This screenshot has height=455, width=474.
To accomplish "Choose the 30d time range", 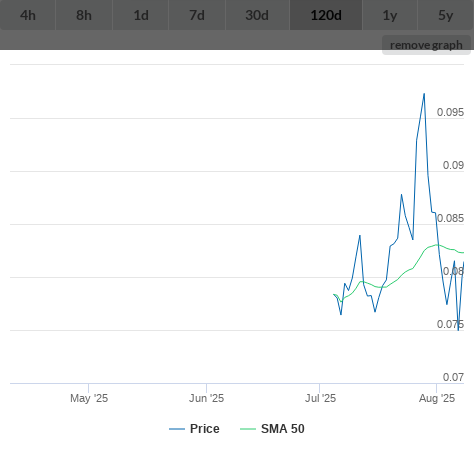I will point(257,15).
